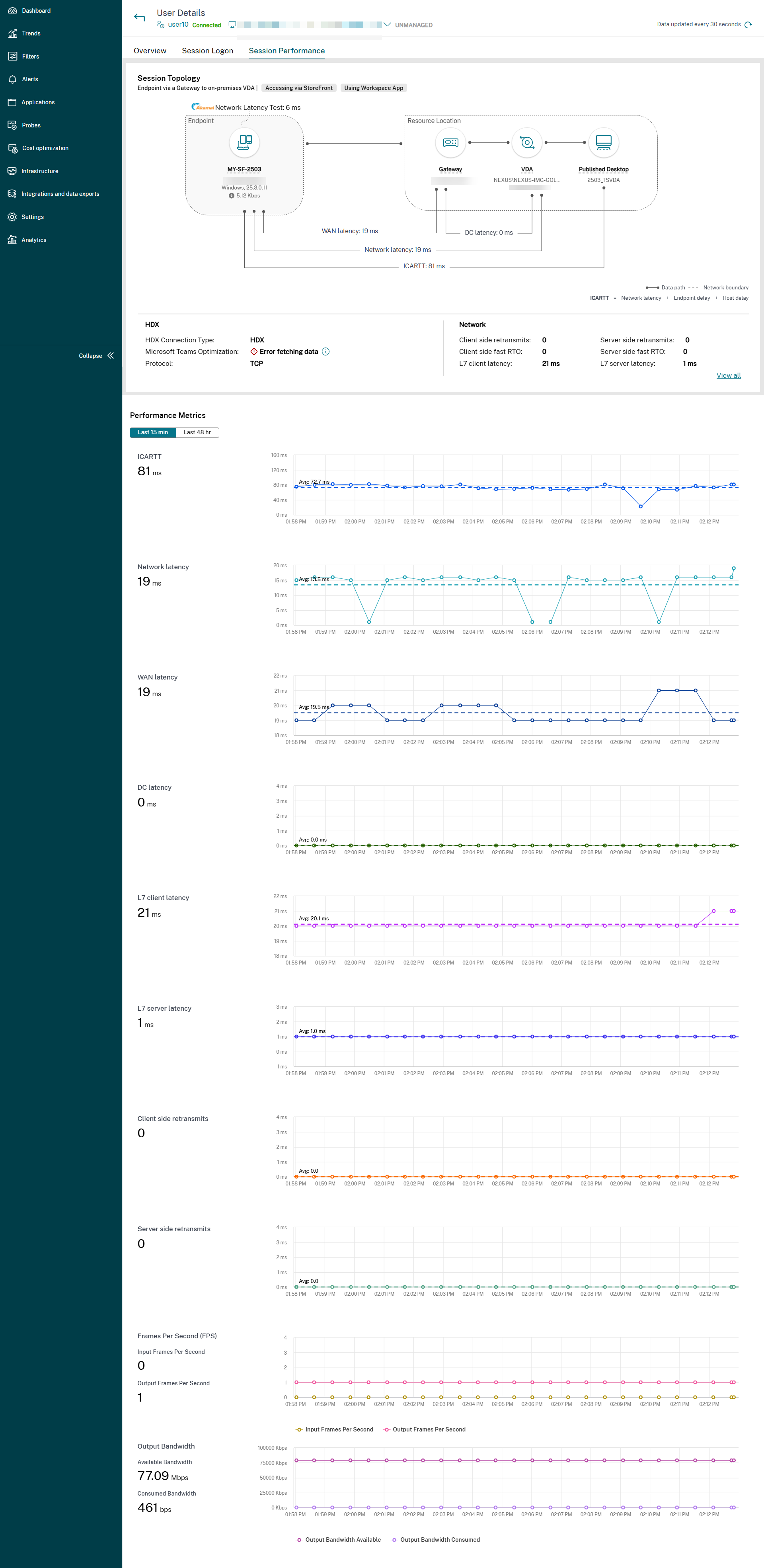Click the View all network link

(x=728, y=375)
